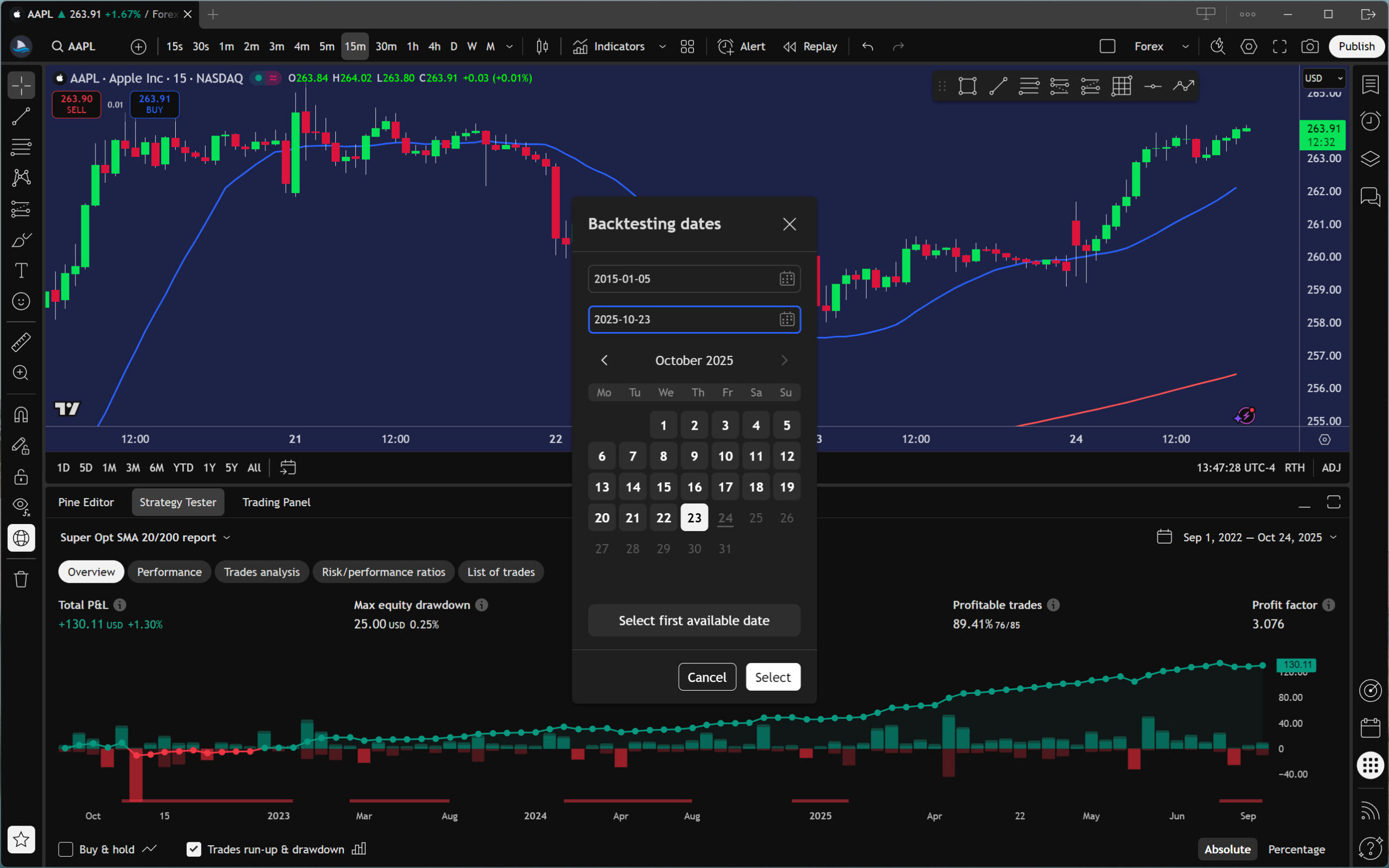Expand Super Opt SMA 20/200 report dropdown
Image resolution: width=1389 pixels, height=868 pixels.
(145, 537)
